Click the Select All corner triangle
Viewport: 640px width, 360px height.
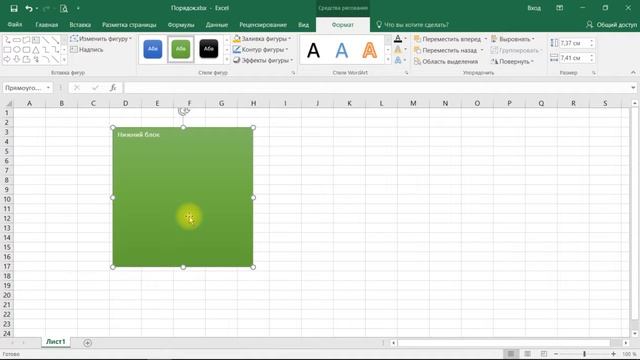pyautogui.click(x=8, y=104)
